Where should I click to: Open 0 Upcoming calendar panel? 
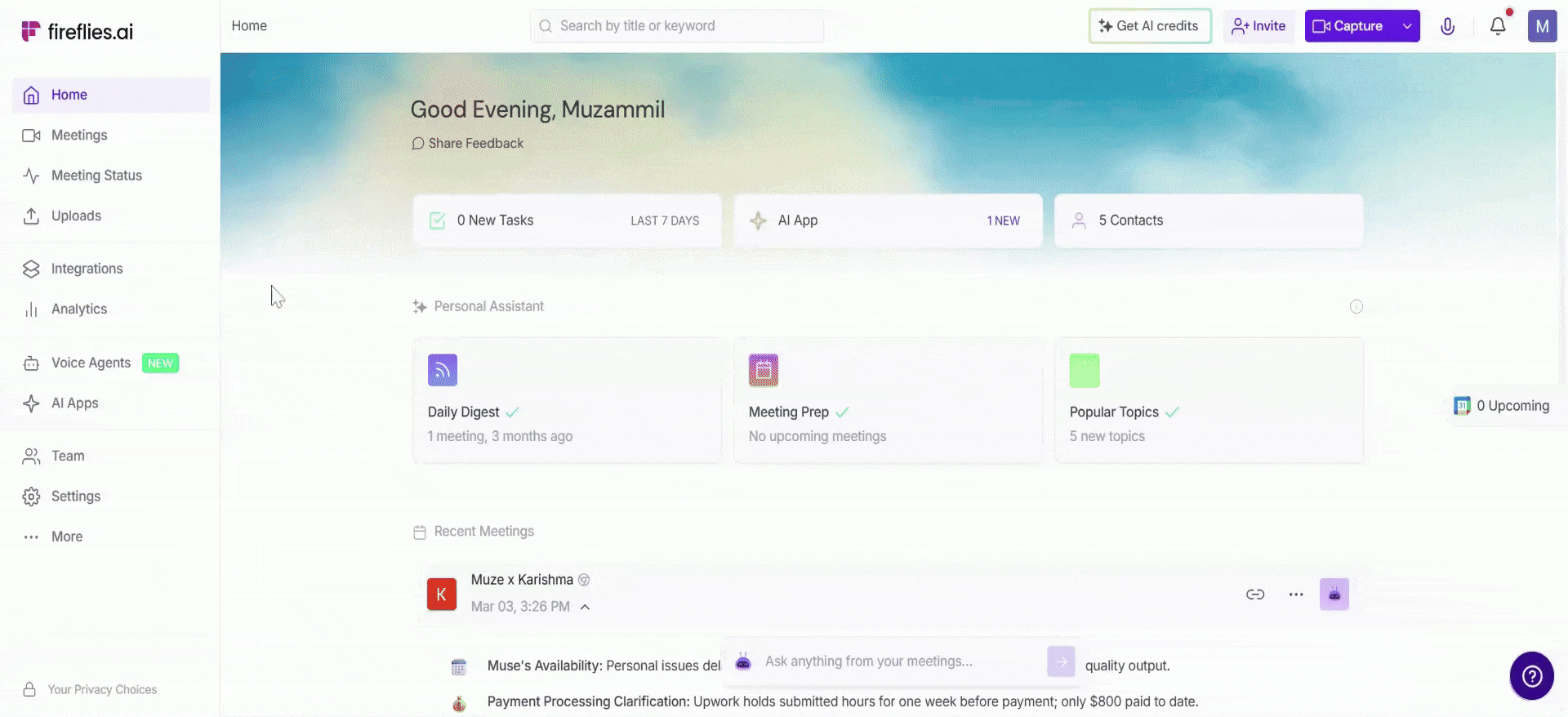pos(1502,406)
